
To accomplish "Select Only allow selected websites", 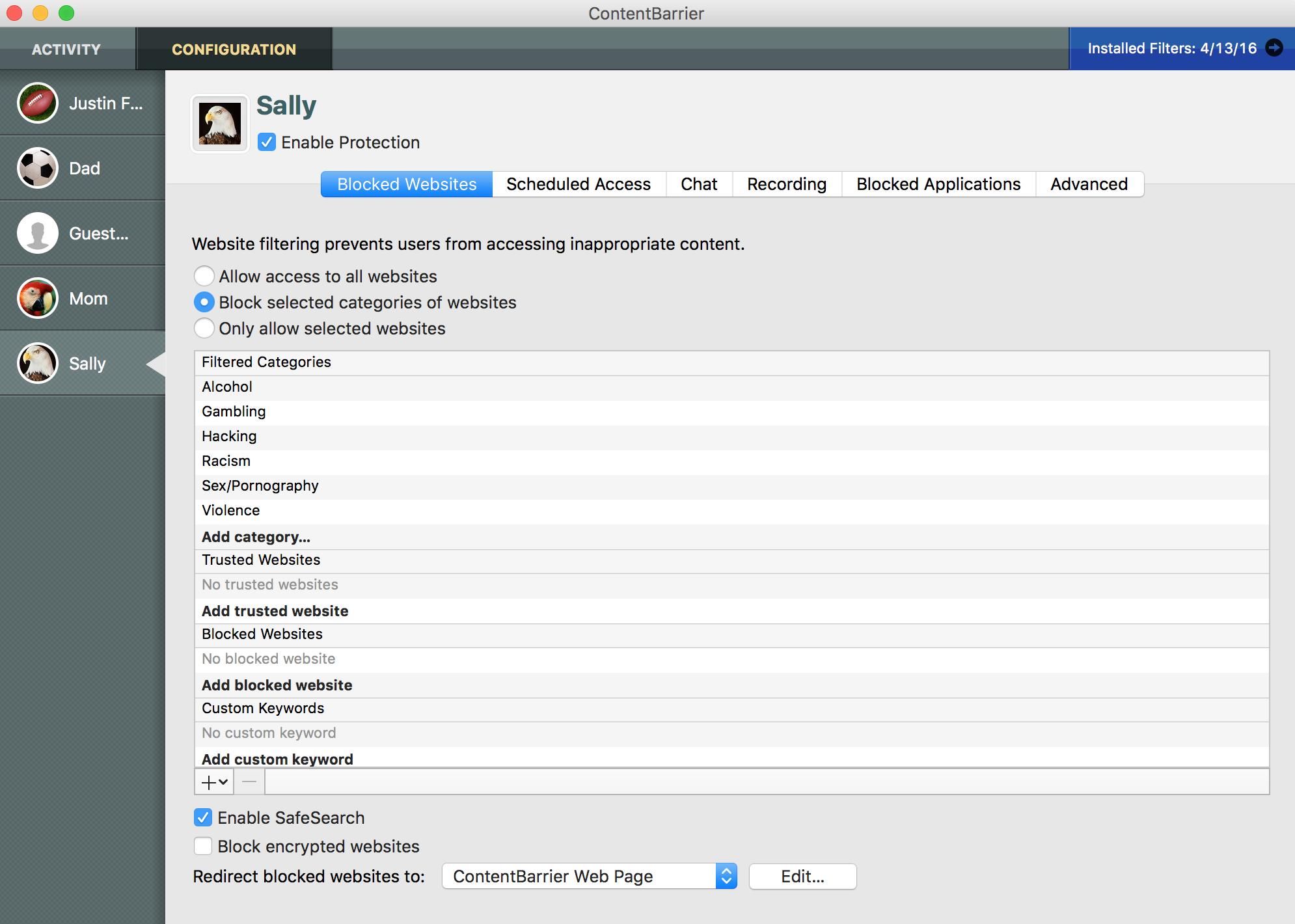I will pos(204,328).
